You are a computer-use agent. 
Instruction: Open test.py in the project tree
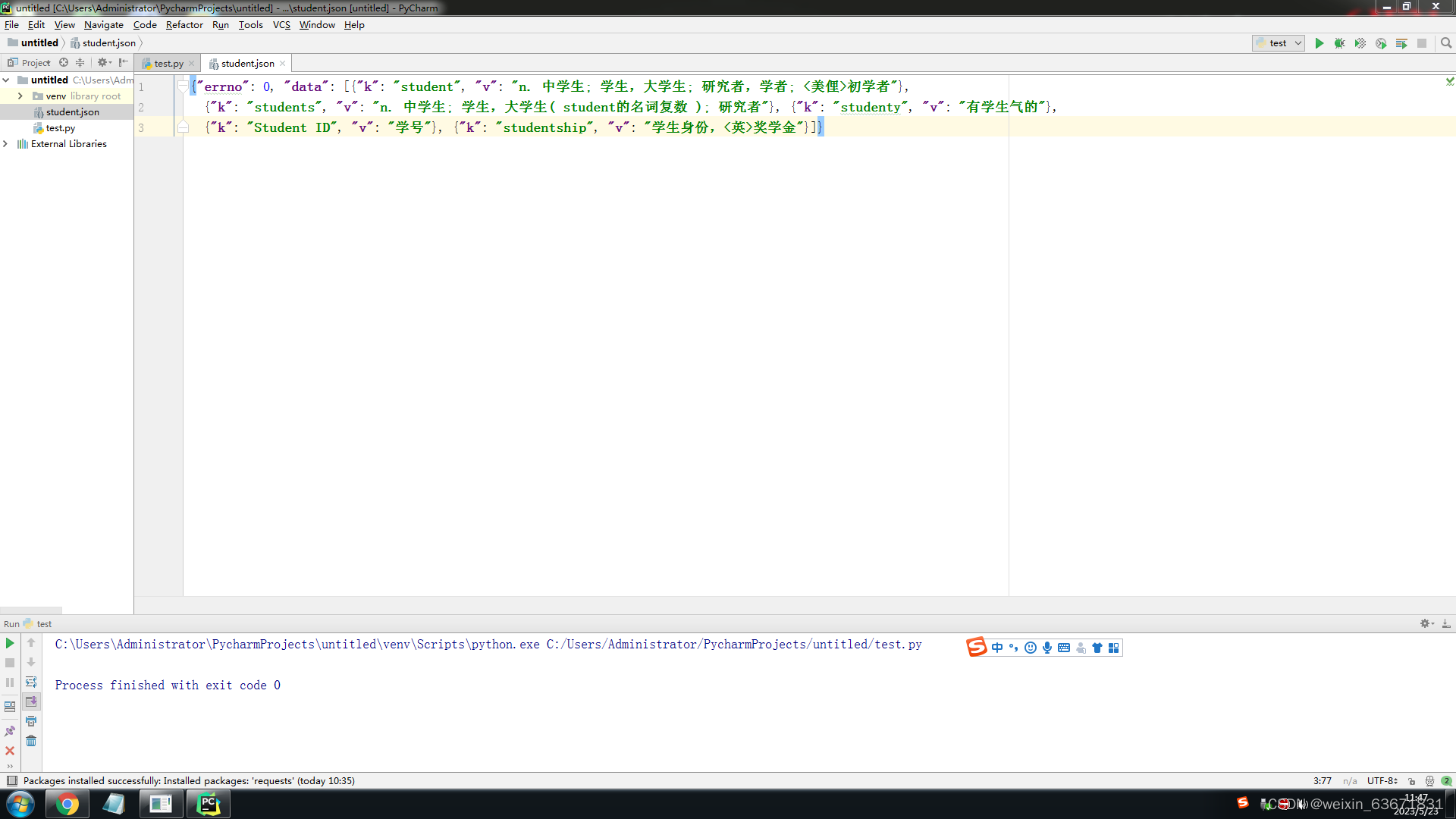(60, 128)
